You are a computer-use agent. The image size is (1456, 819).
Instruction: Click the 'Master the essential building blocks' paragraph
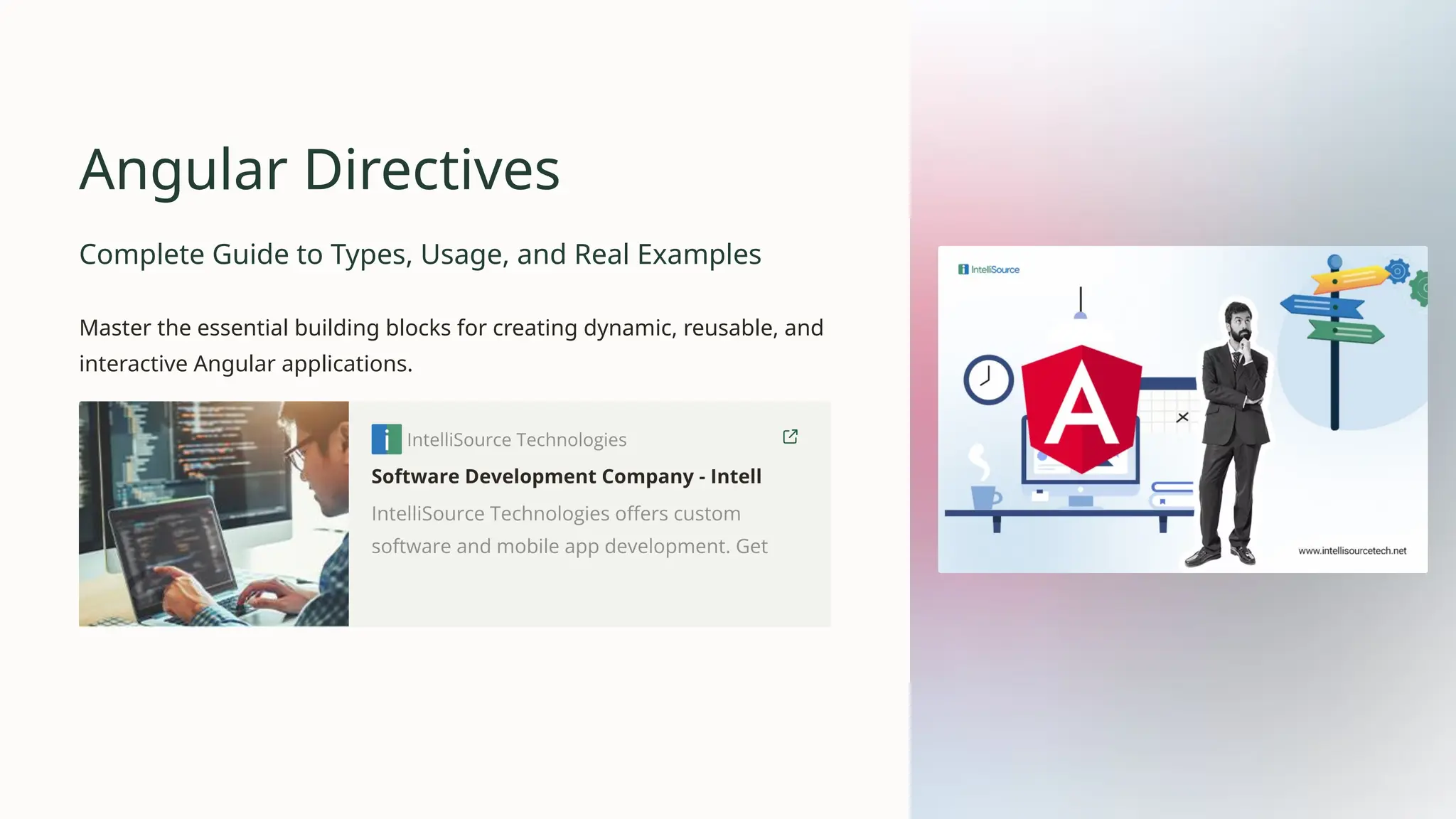click(x=451, y=346)
